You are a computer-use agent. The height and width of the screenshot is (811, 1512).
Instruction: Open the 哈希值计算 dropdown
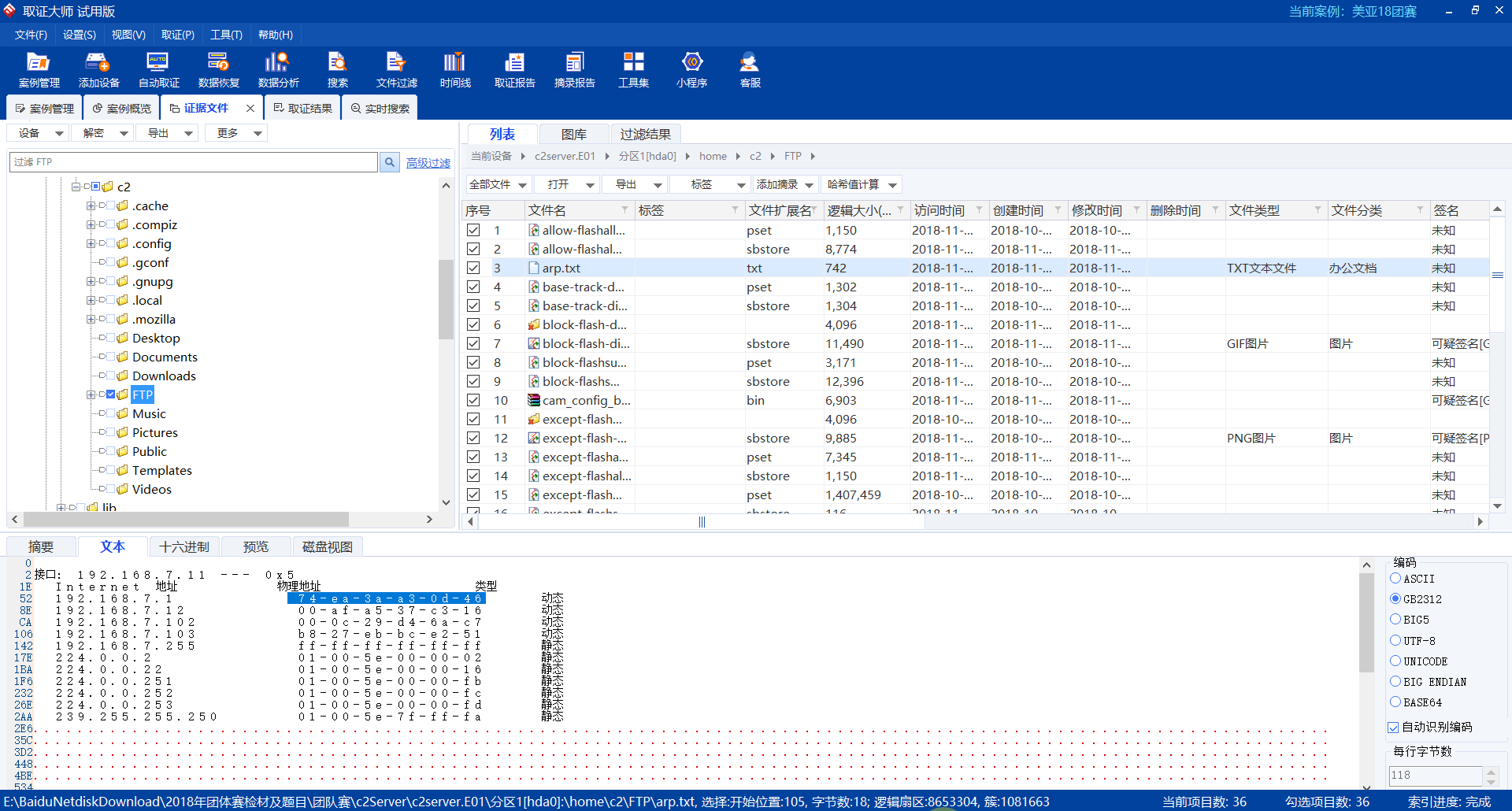click(862, 184)
